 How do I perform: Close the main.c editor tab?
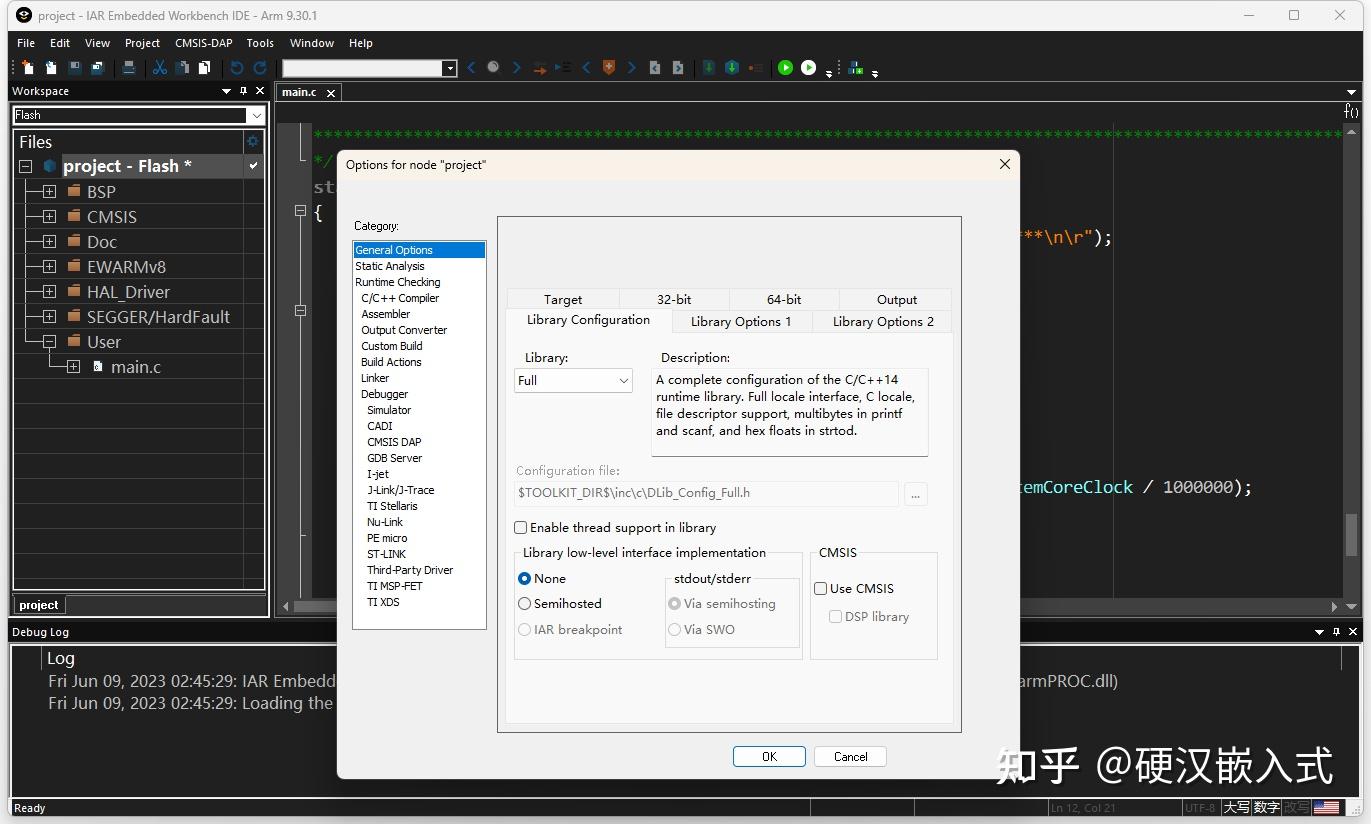coord(330,92)
